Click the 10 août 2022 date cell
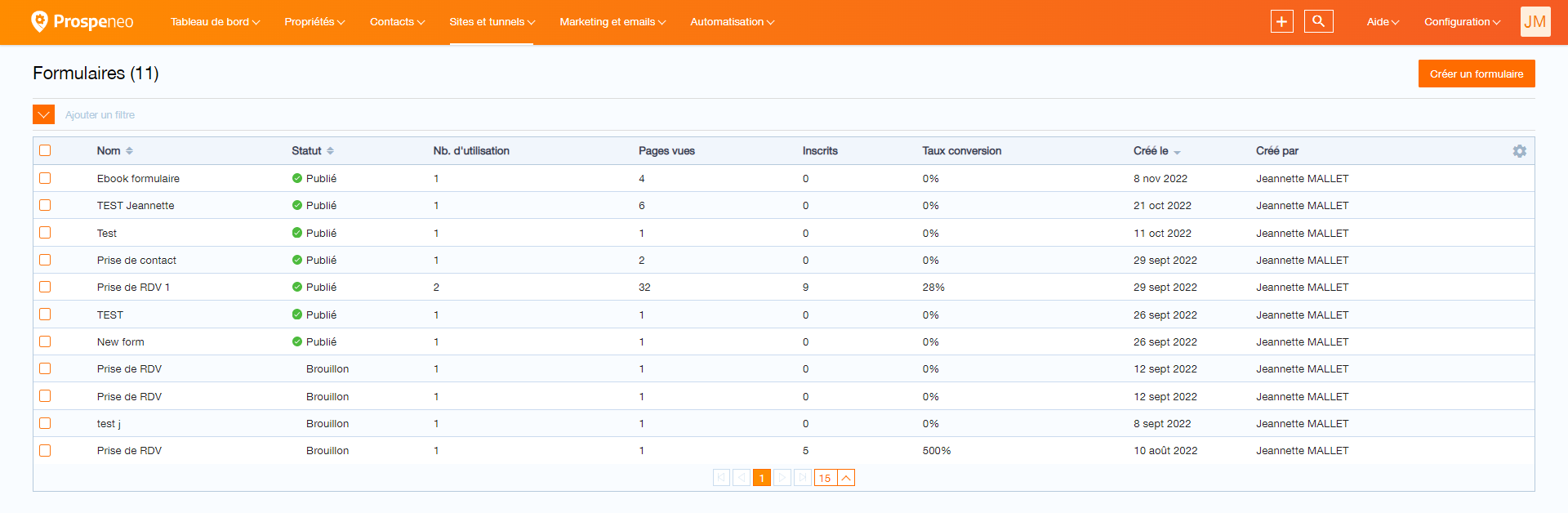 click(x=1165, y=451)
